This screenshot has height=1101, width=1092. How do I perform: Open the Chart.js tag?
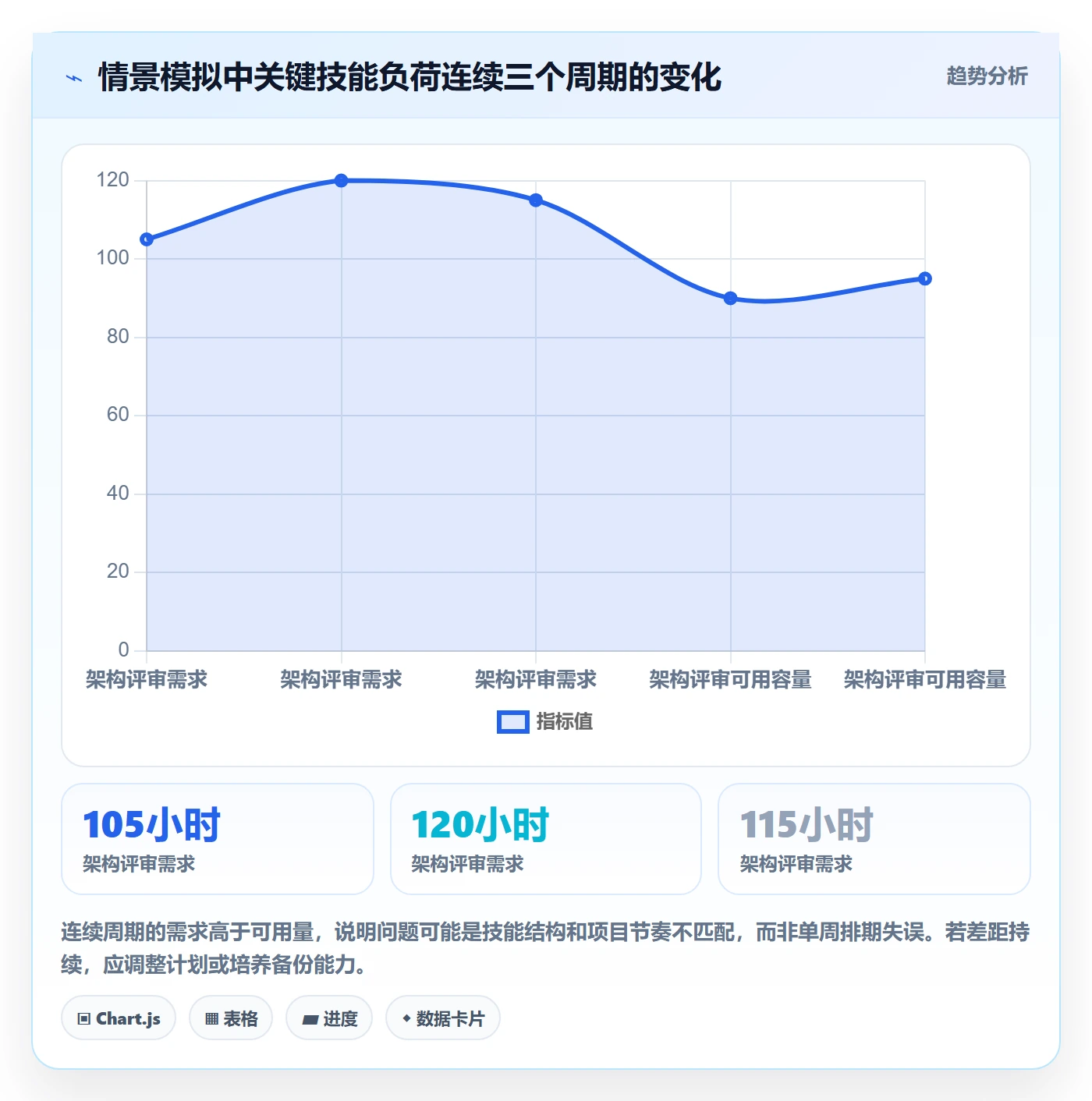[119, 1018]
